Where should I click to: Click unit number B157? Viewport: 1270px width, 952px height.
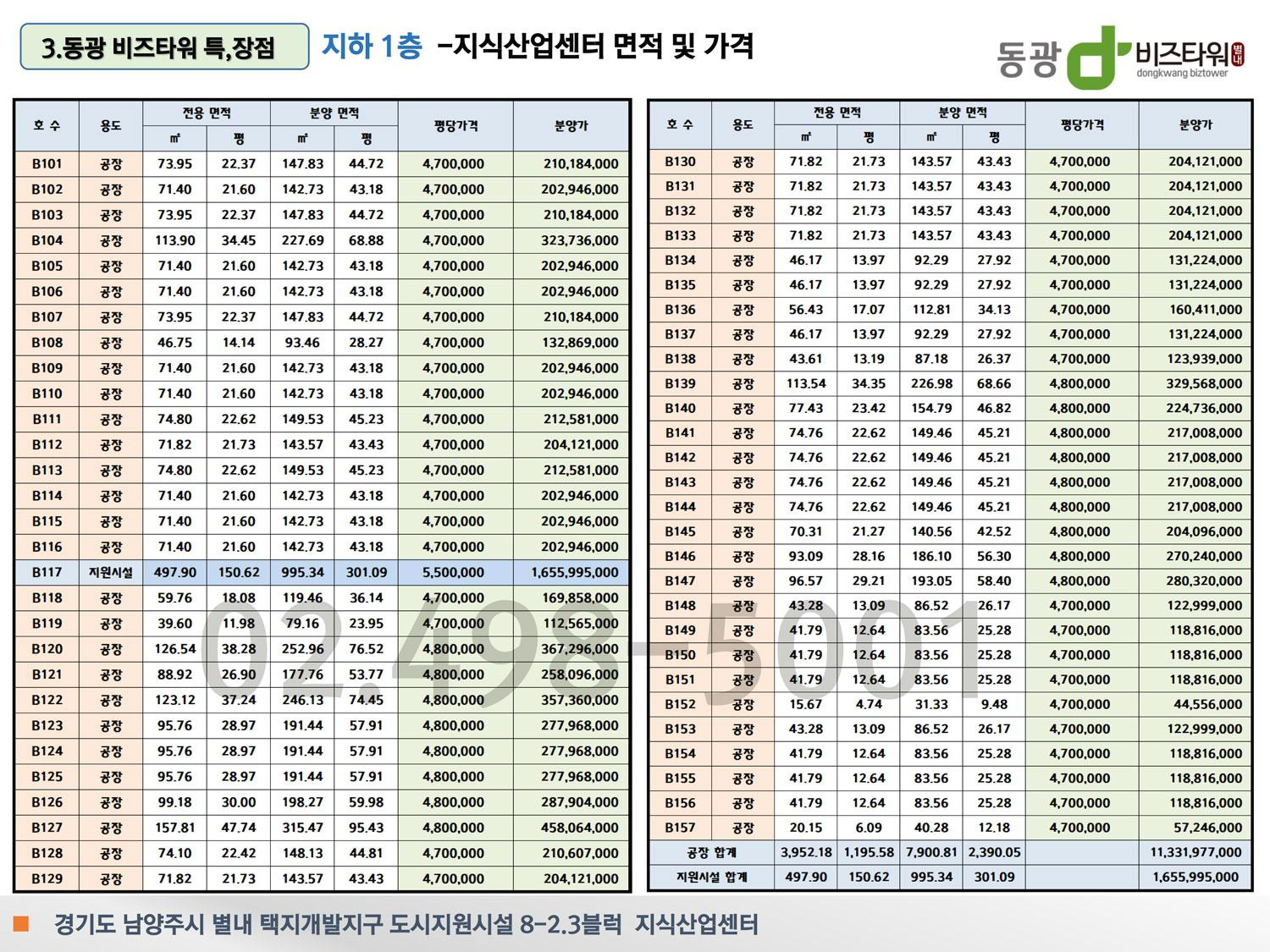[680, 828]
